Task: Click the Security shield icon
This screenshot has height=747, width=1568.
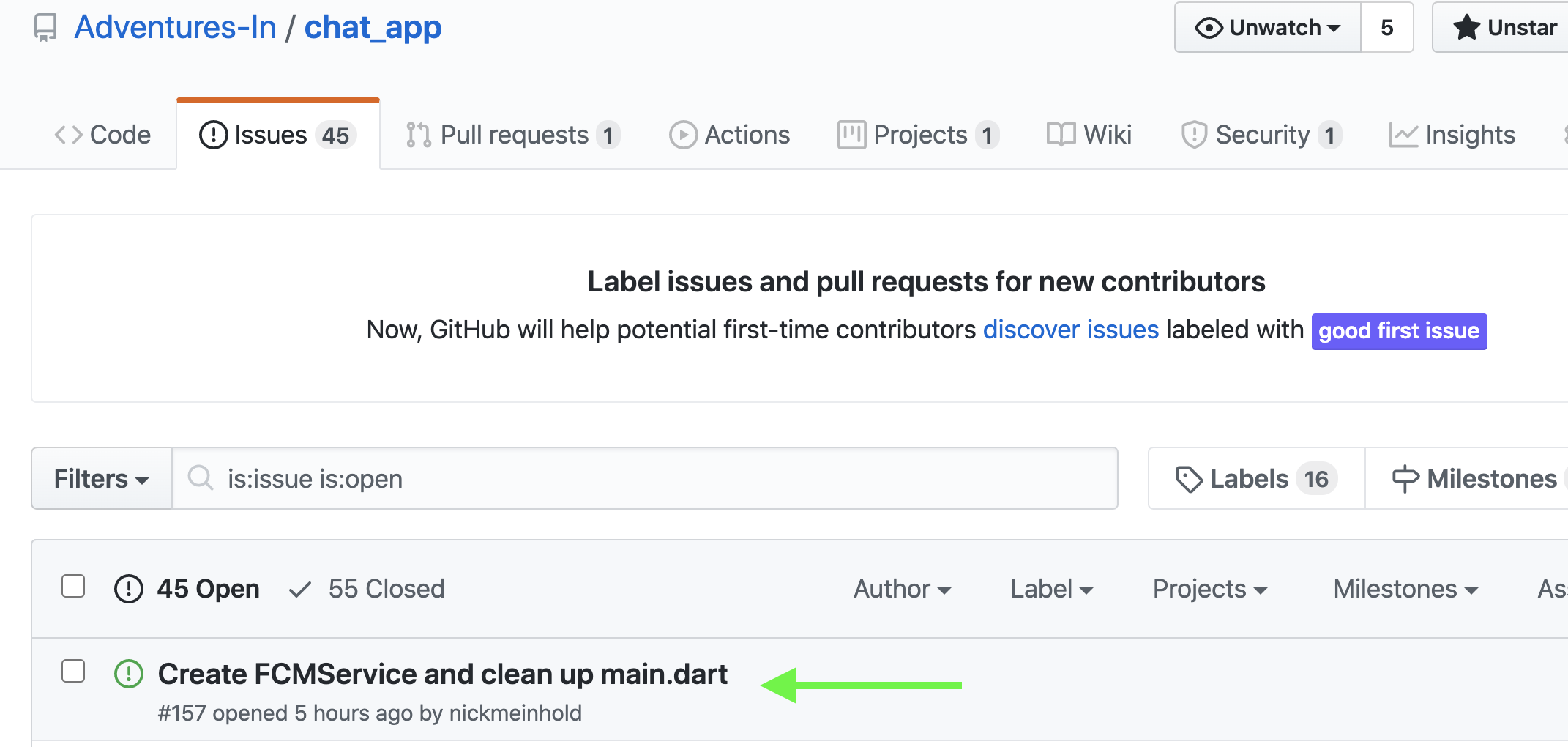Action: (x=1194, y=135)
